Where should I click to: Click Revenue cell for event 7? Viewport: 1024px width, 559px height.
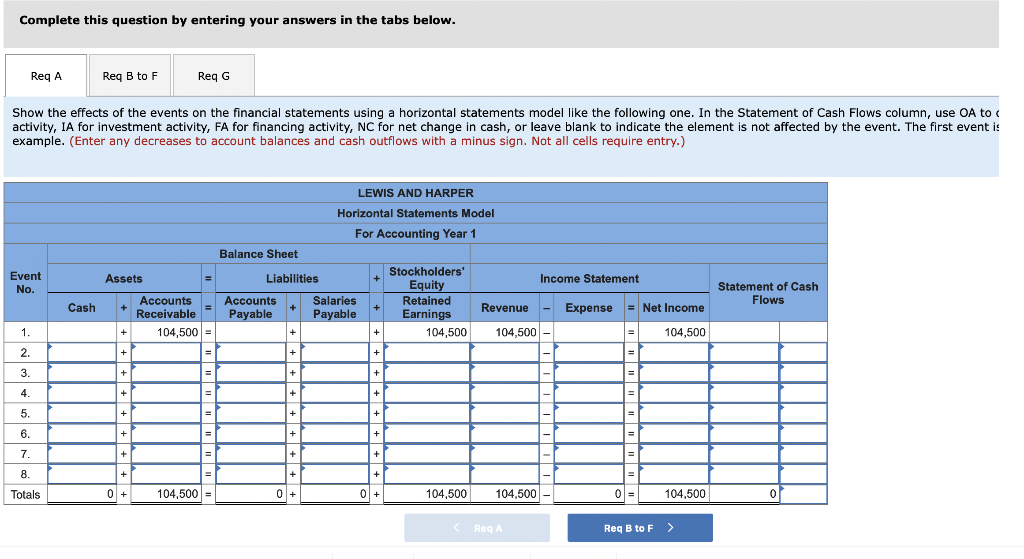pyautogui.click(x=505, y=454)
